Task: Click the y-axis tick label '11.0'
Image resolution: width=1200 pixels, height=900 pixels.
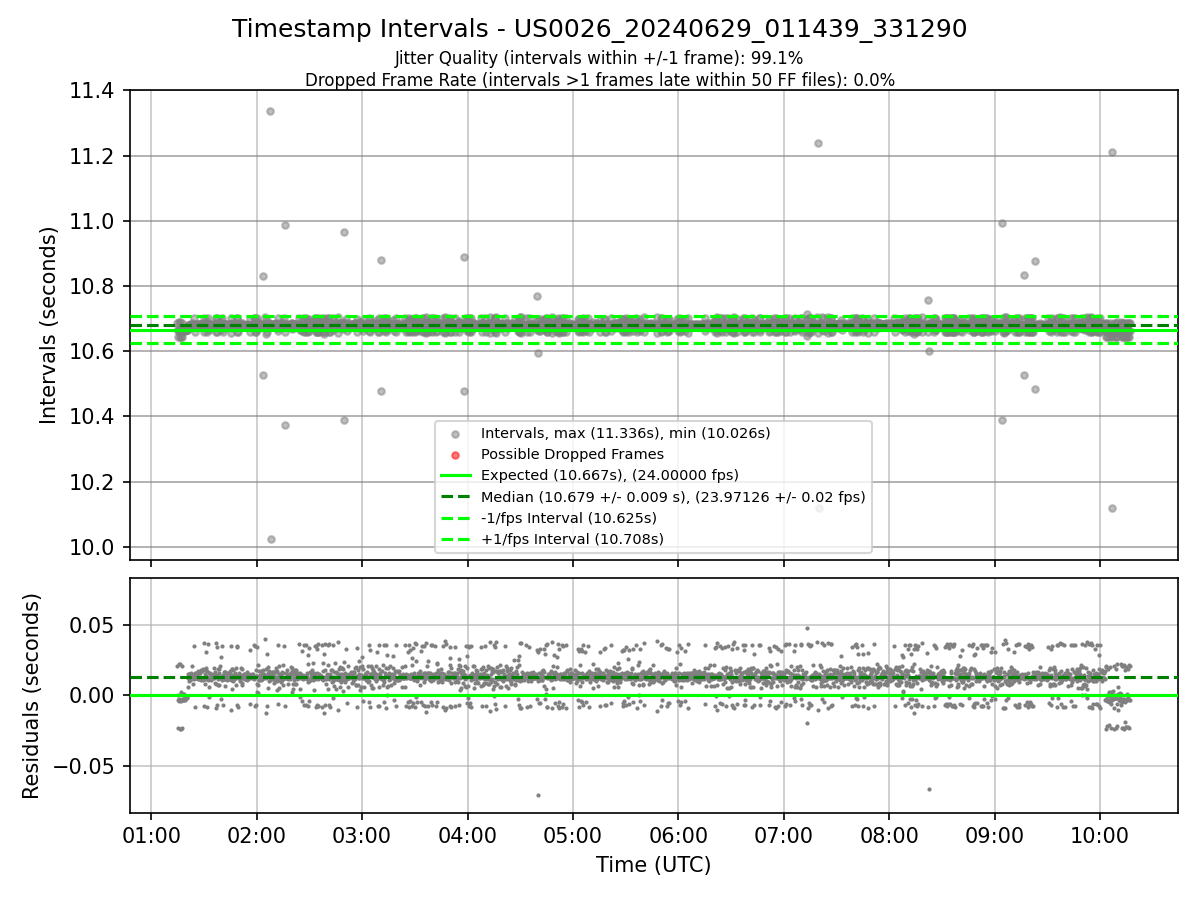Action: pyautogui.click(x=94, y=221)
